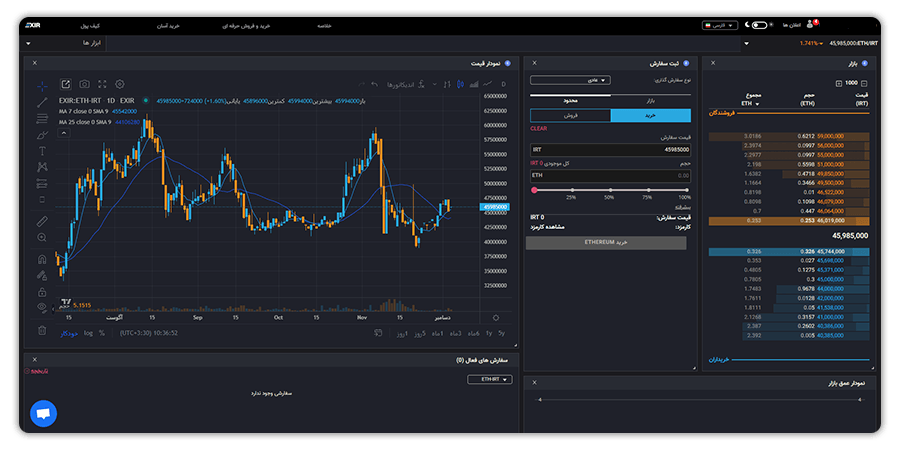Select the market (بازار) order tab
This screenshot has height=450, width=900.
click(650, 100)
